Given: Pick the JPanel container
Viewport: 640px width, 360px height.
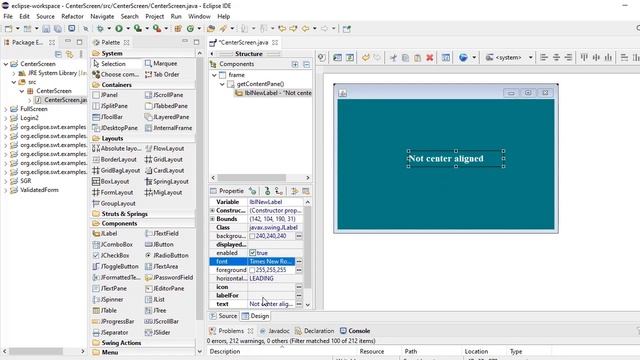Looking at the screenshot, I should [105, 95].
